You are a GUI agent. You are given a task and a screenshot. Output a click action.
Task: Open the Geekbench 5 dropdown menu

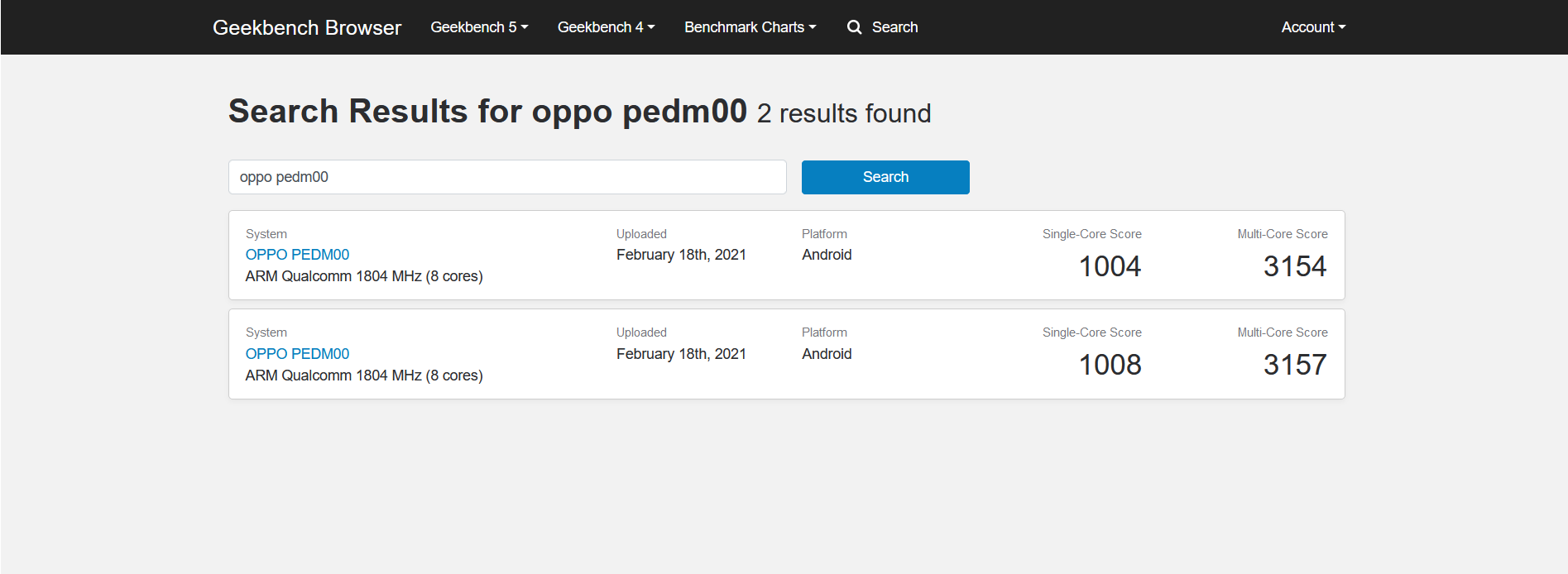[479, 27]
